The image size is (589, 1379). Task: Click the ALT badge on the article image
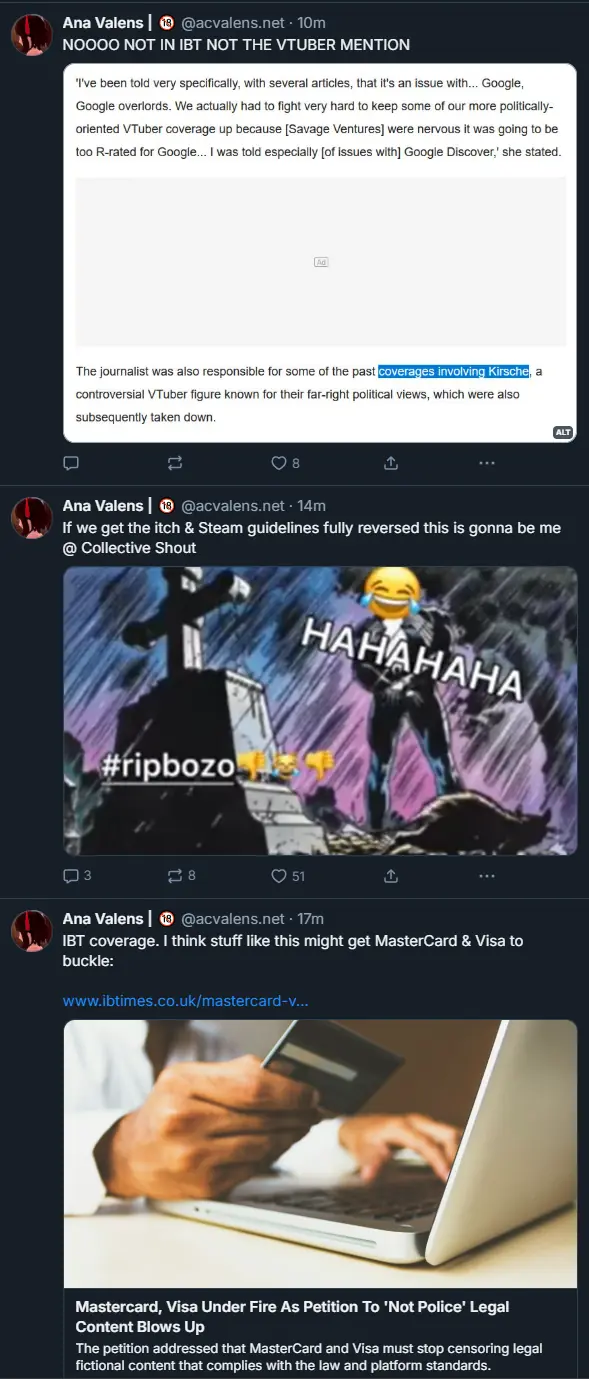click(563, 432)
